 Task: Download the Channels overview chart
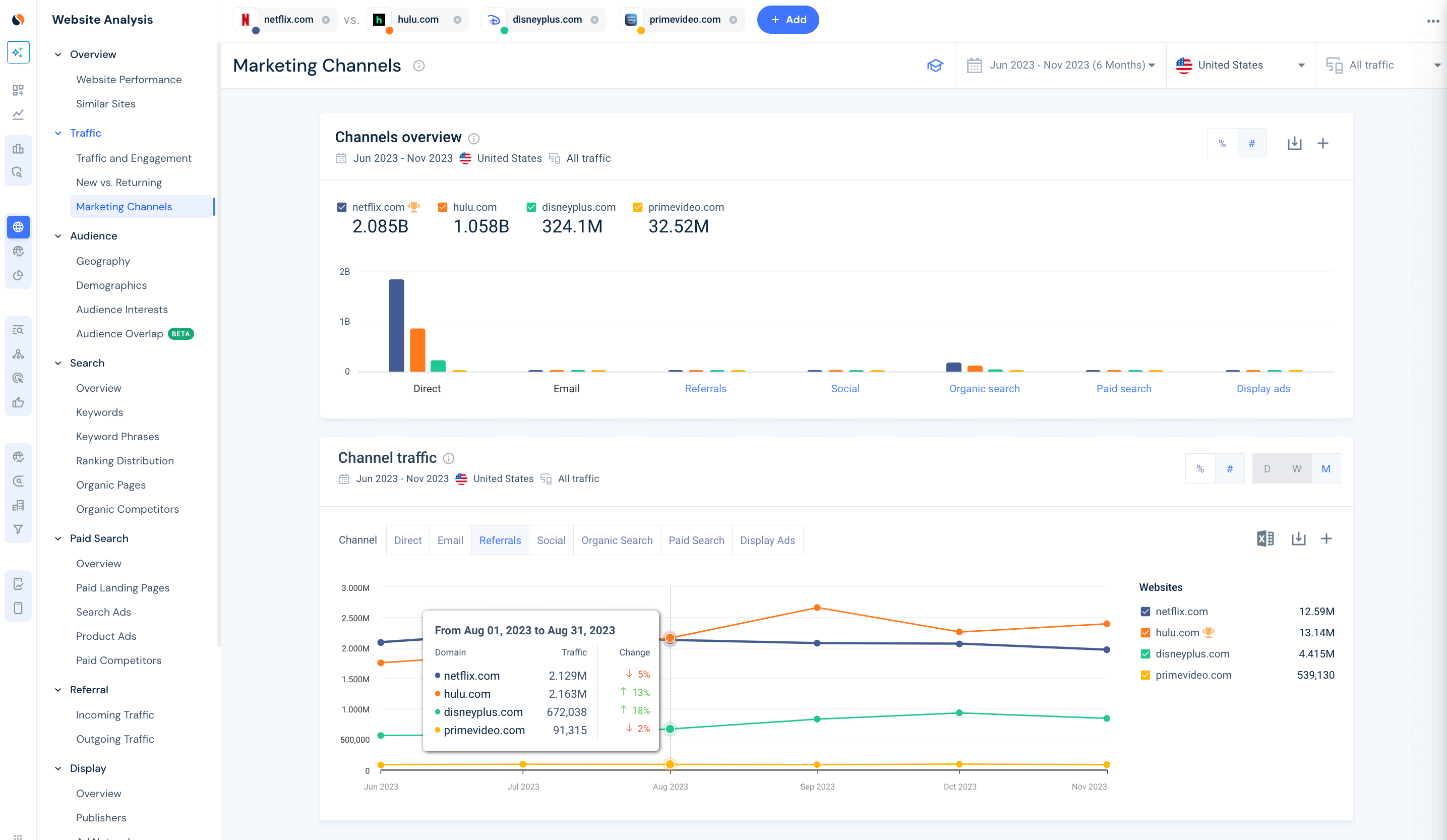tap(1294, 143)
